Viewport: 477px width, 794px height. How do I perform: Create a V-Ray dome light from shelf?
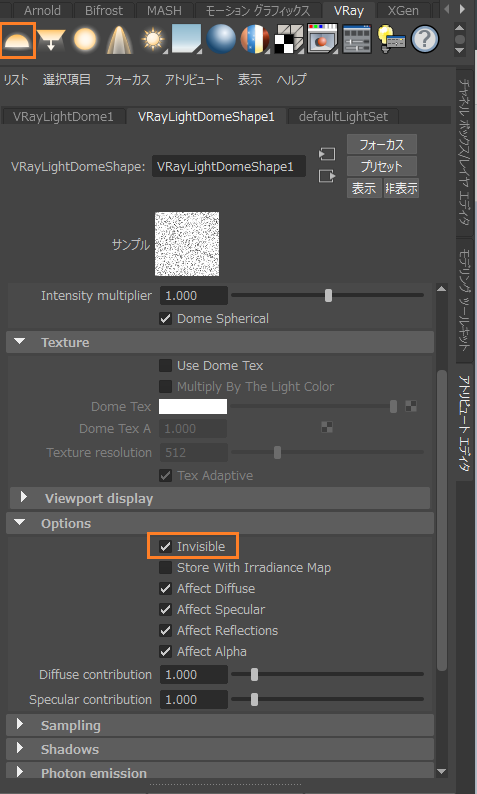[18, 40]
